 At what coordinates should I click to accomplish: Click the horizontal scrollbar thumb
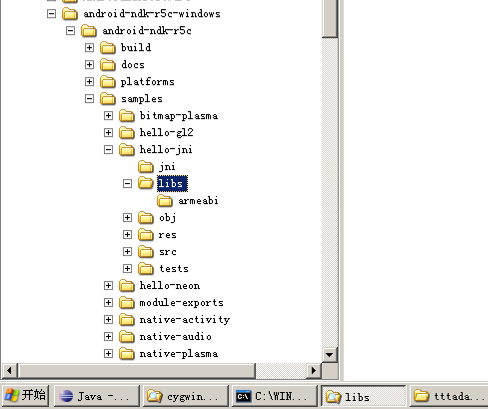pos(136,370)
